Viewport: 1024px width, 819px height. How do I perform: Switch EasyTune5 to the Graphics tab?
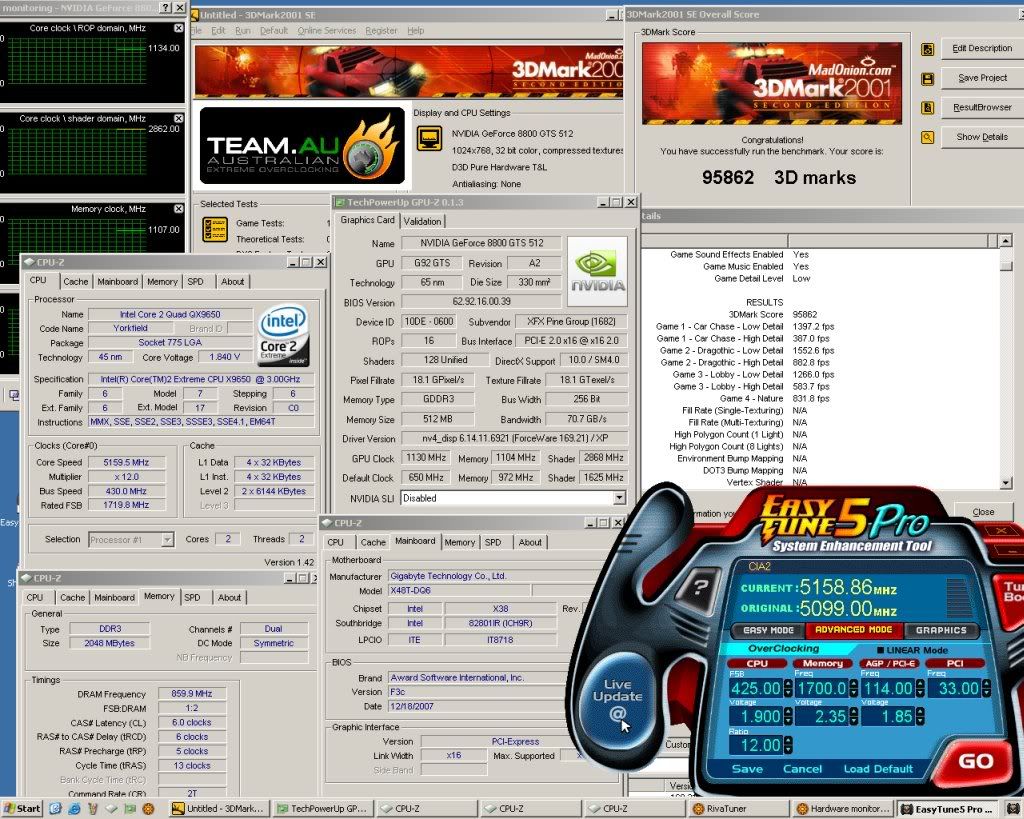tap(940, 630)
